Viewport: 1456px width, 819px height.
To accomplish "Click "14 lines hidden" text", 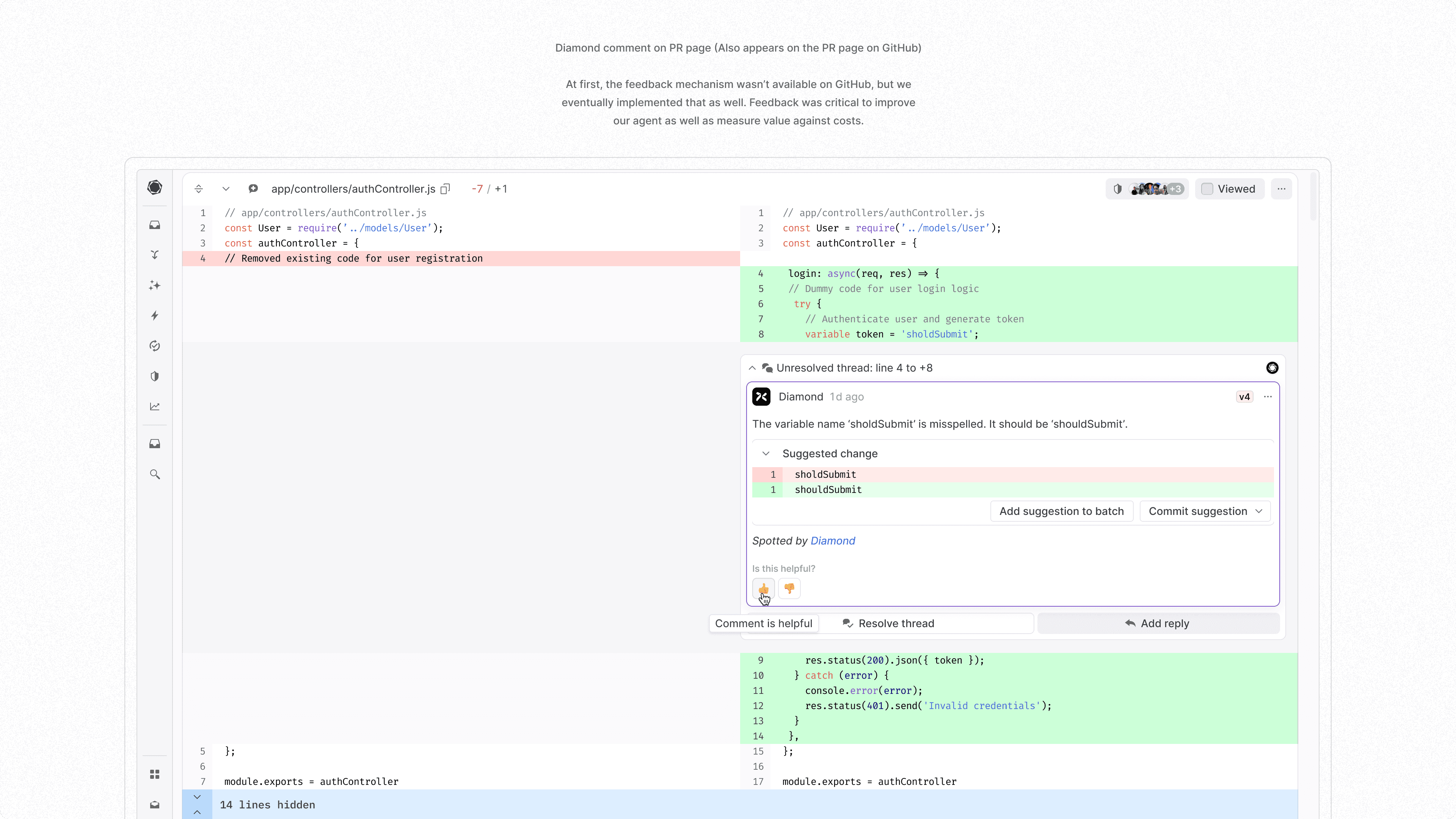I will [267, 805].
